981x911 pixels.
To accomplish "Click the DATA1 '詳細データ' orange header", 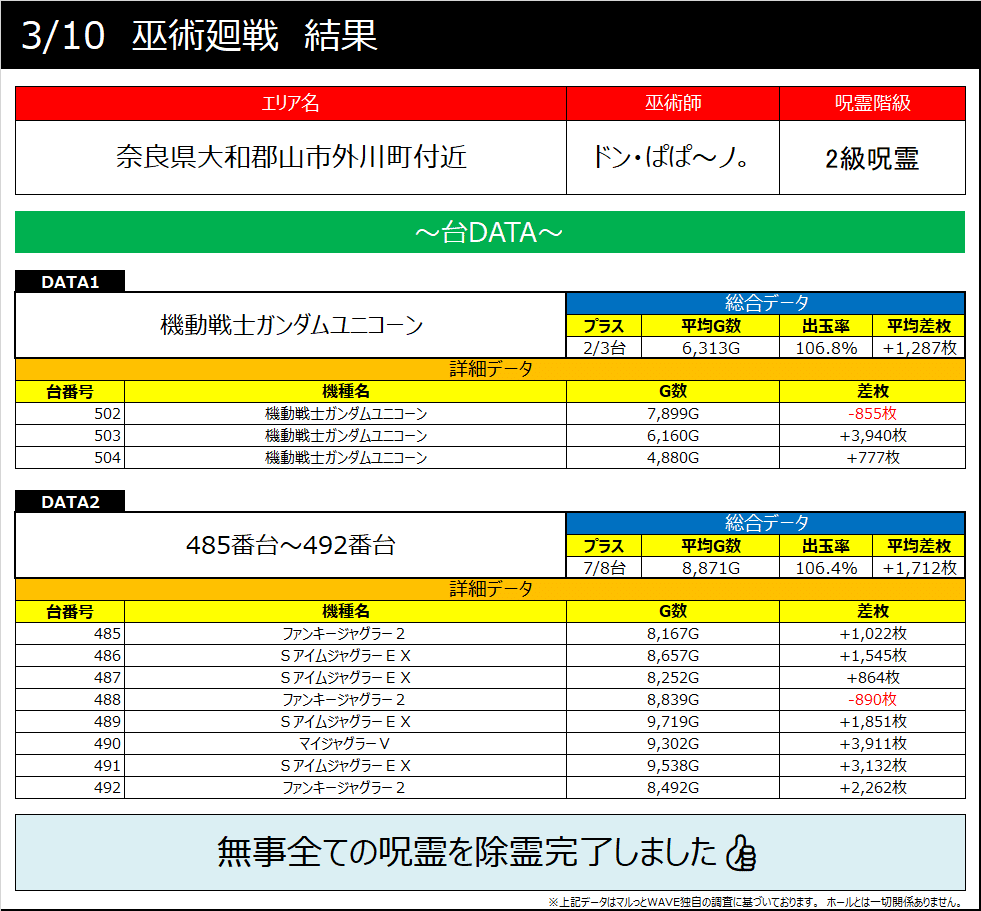I will pyautogui.click(x=490, y=369).
